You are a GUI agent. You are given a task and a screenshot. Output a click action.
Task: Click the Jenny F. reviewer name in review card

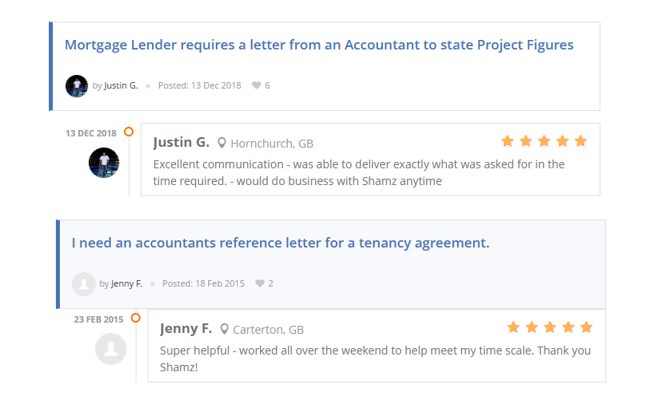[186, 328]
